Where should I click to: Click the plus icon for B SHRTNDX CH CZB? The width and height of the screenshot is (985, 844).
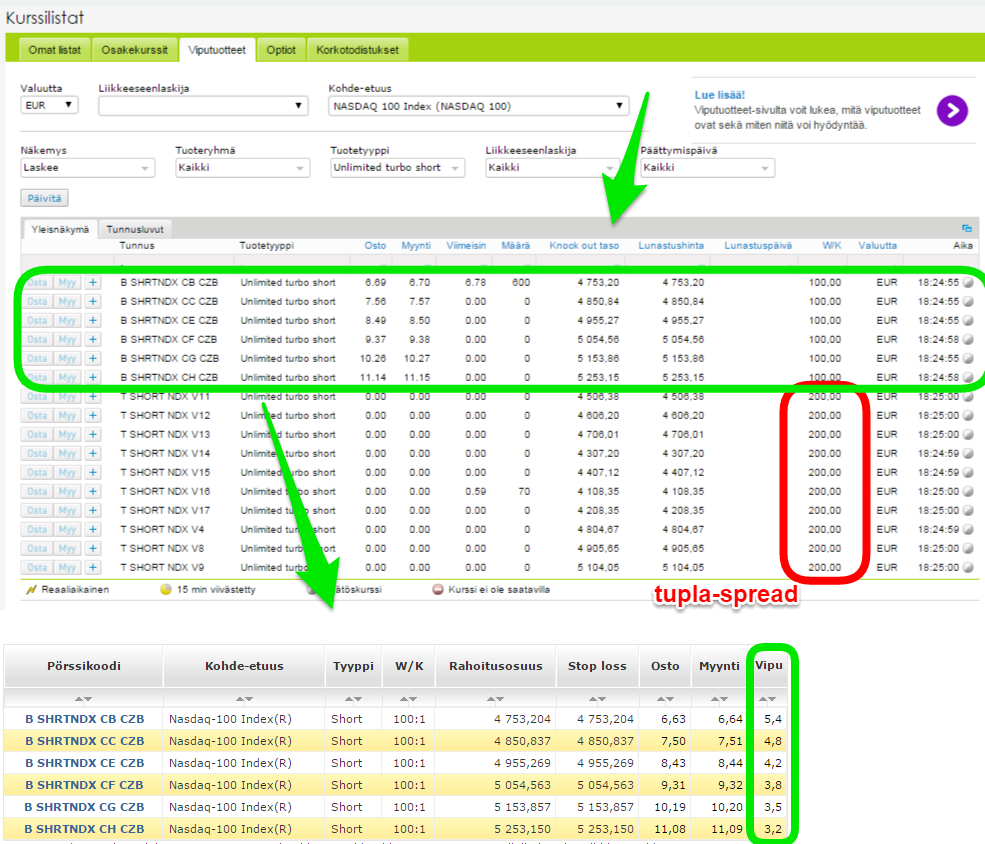point(93,377)
